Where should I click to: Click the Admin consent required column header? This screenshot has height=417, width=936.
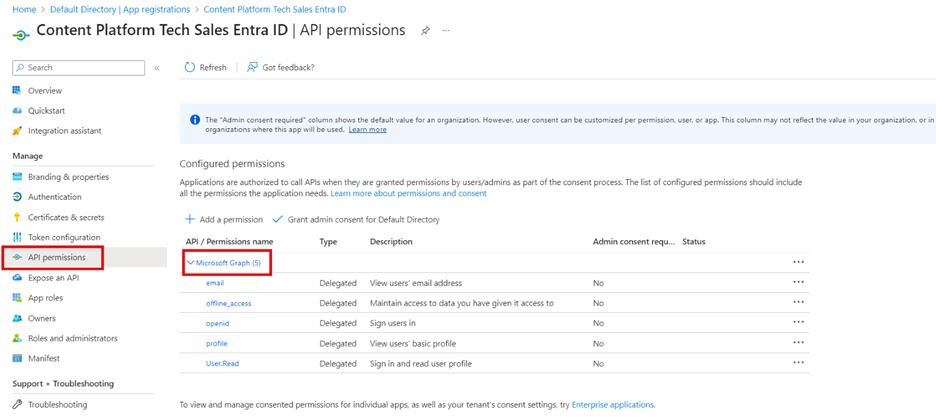point(633,242)
